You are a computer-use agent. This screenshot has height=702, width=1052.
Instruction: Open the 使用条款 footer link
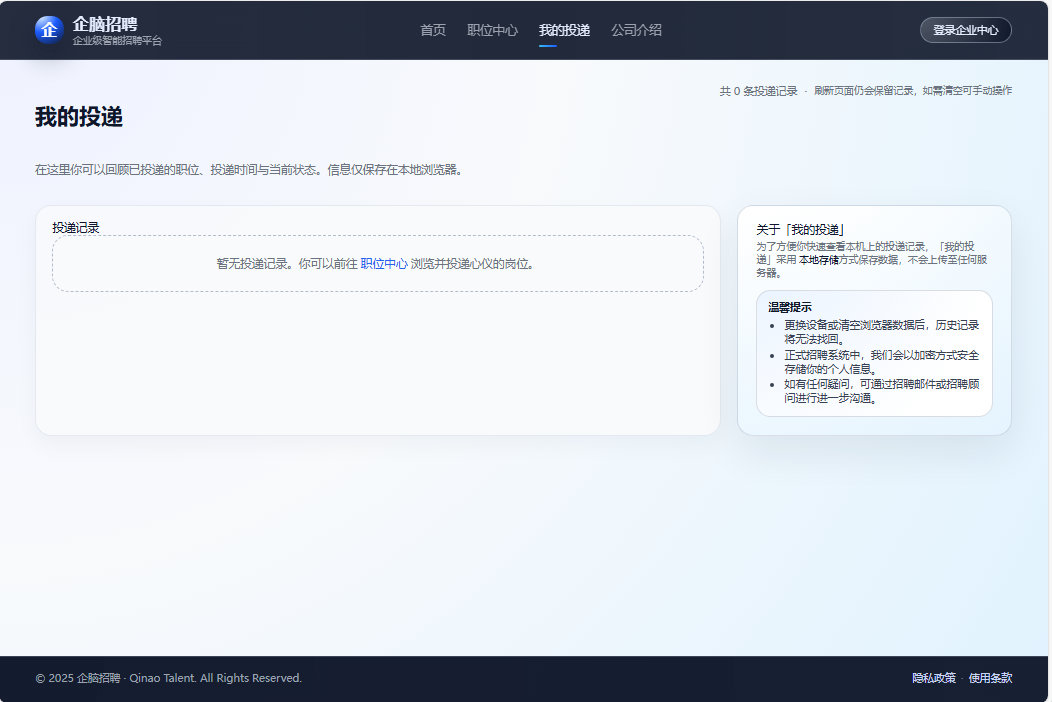coord(990,678)
